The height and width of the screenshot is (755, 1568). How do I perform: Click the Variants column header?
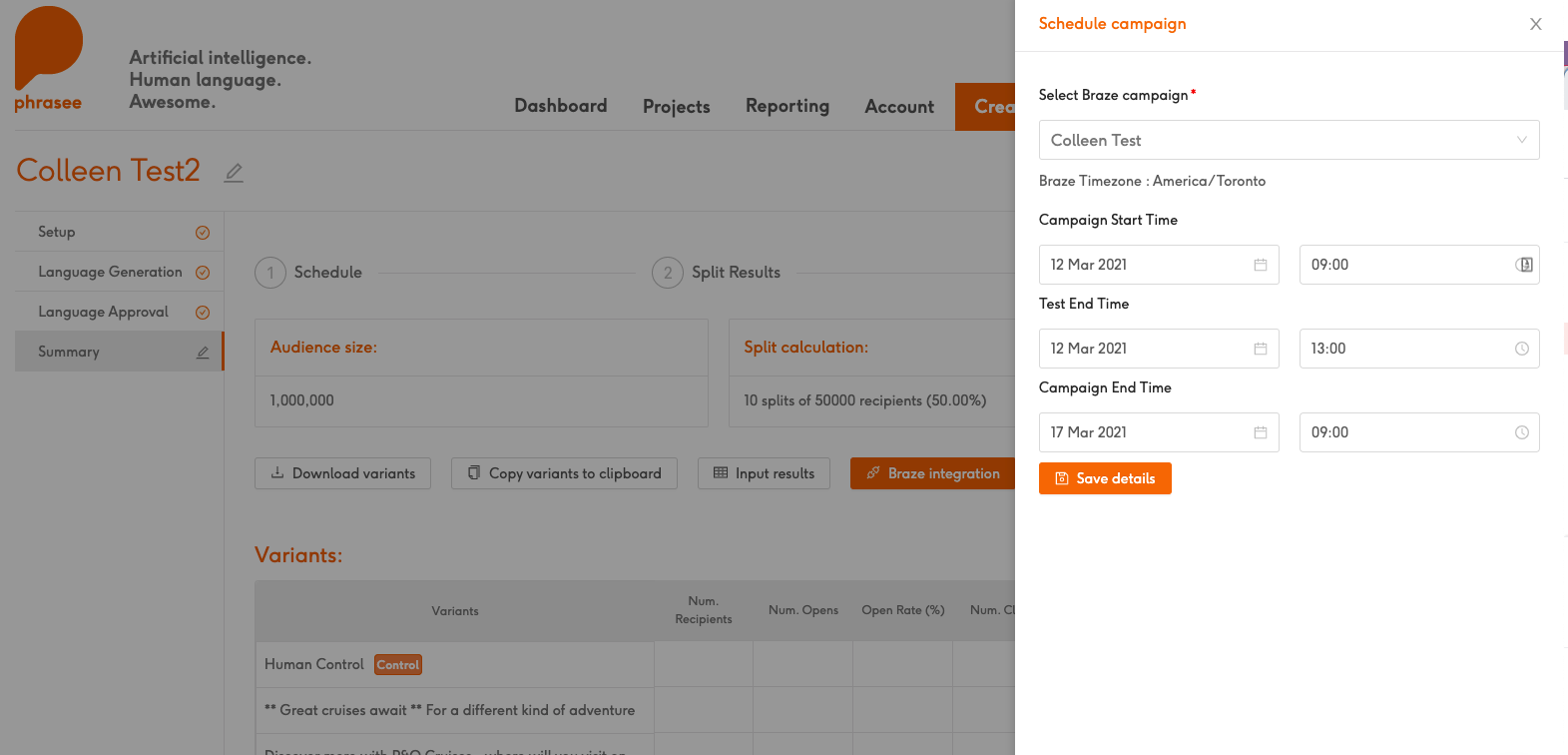point(455,611)
